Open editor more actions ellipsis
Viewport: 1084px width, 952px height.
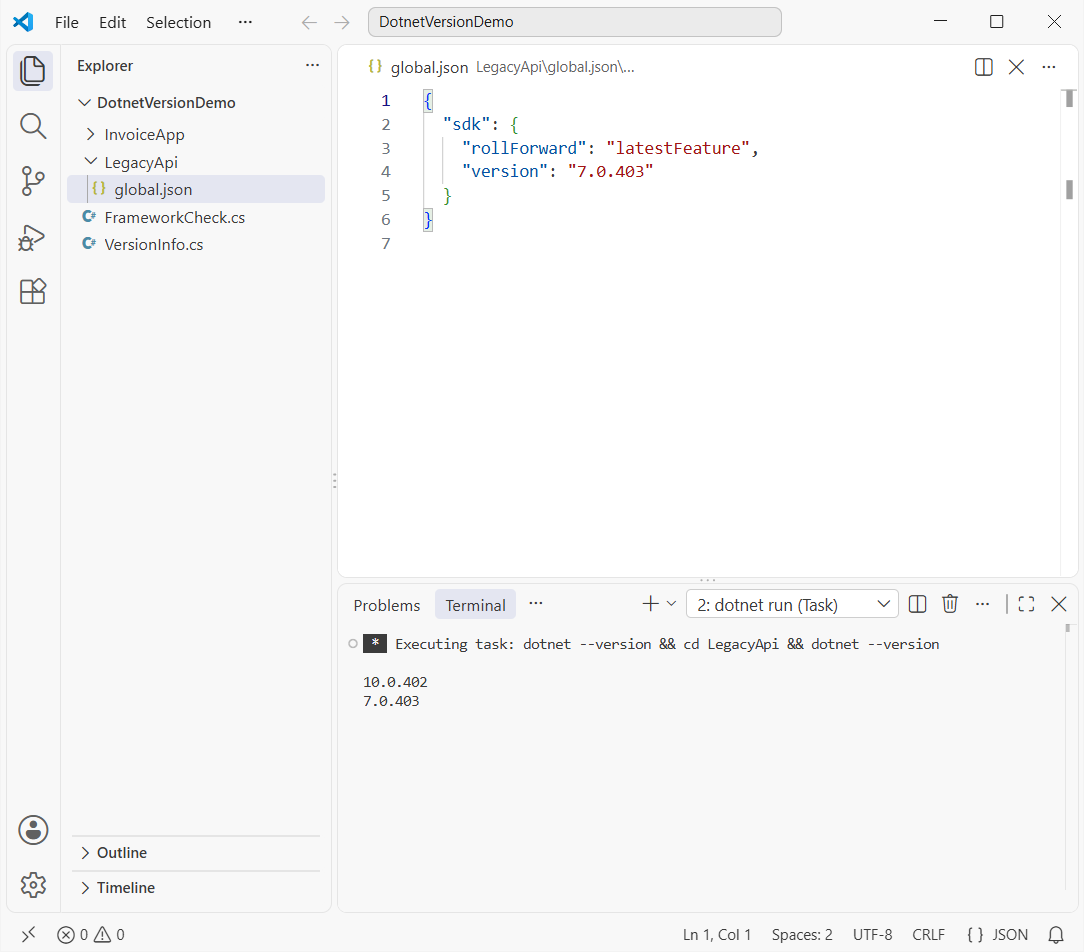click(x=1049, y=67)
